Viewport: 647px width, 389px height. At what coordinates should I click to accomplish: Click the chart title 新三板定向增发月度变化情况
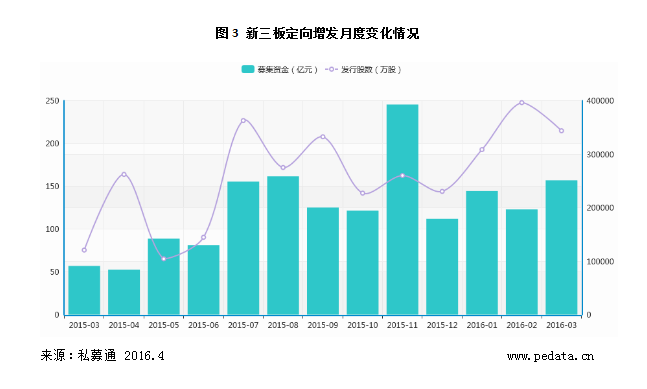332,33
